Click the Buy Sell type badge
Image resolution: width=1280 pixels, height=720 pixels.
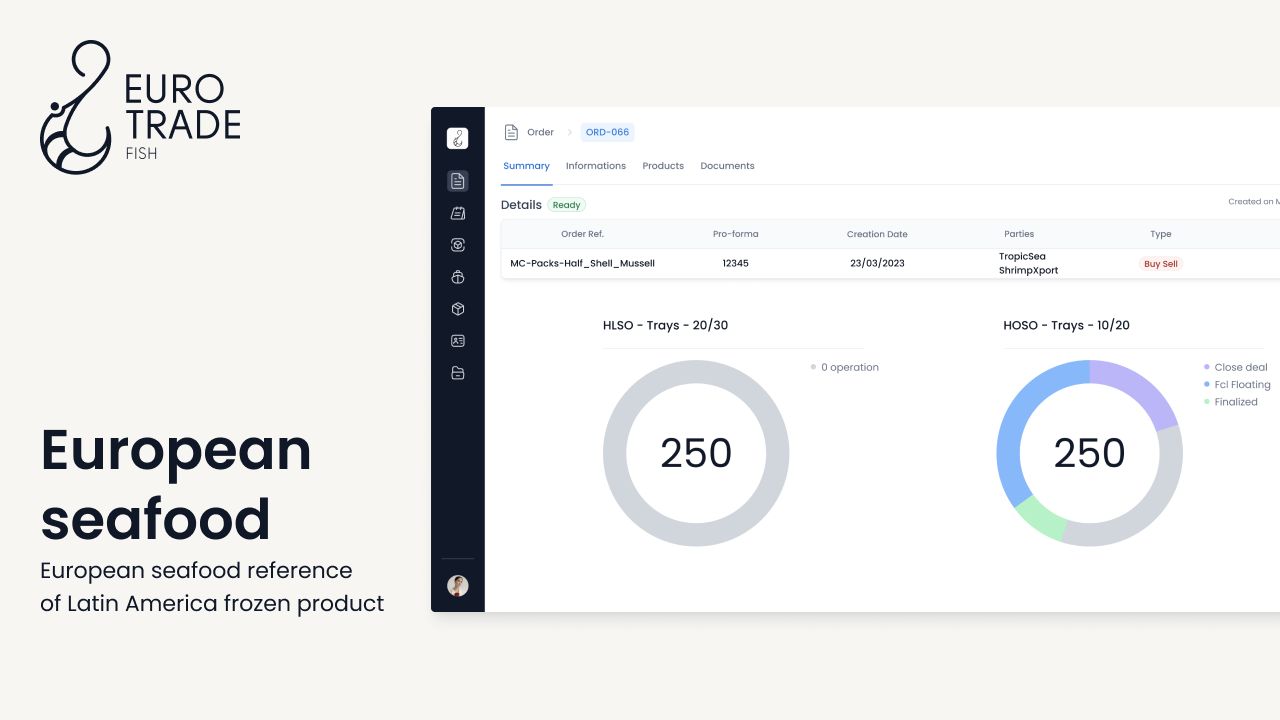coord(1160,264)
